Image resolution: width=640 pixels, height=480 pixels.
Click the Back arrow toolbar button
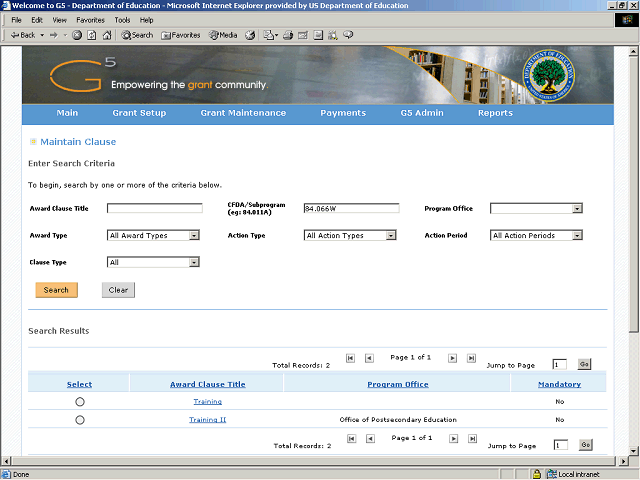[23, 35]
